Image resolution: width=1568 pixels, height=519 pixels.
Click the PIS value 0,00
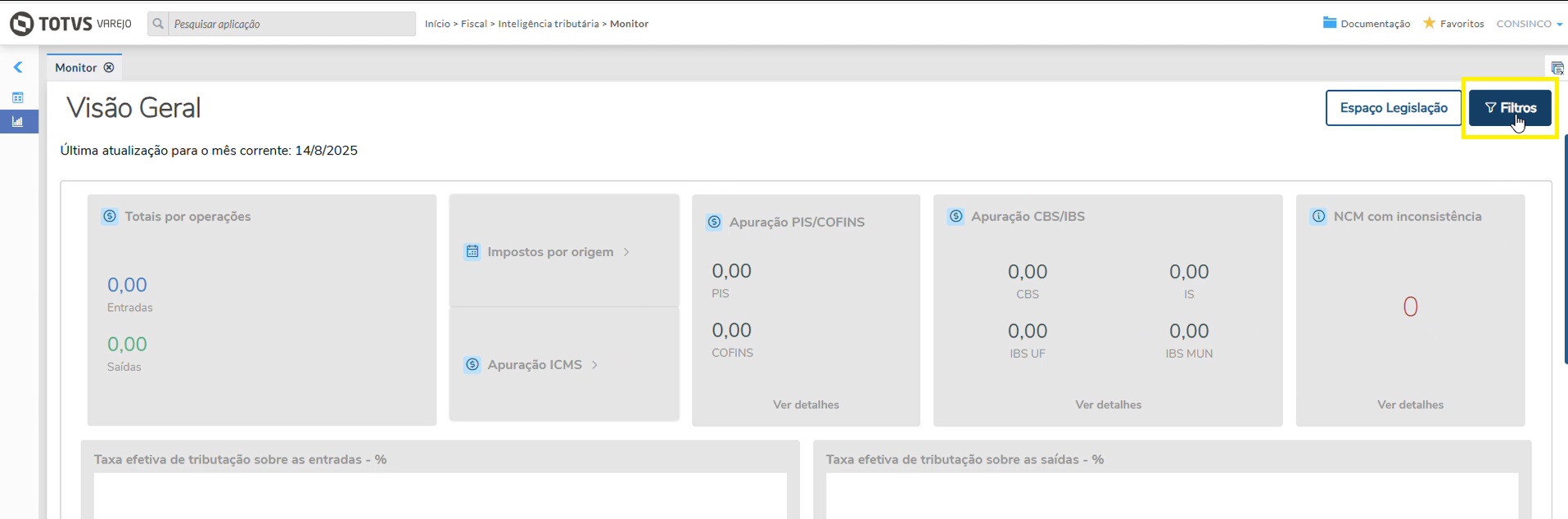pyautogui.click(x=731, y=271)
